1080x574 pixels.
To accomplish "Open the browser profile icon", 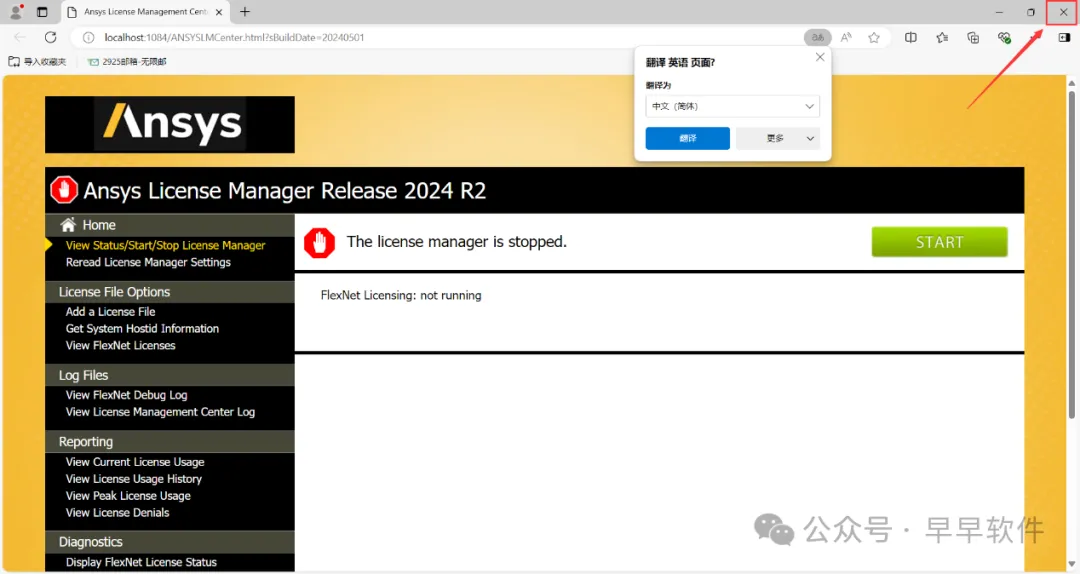I will pyautogui.click(x=16, y=12).
